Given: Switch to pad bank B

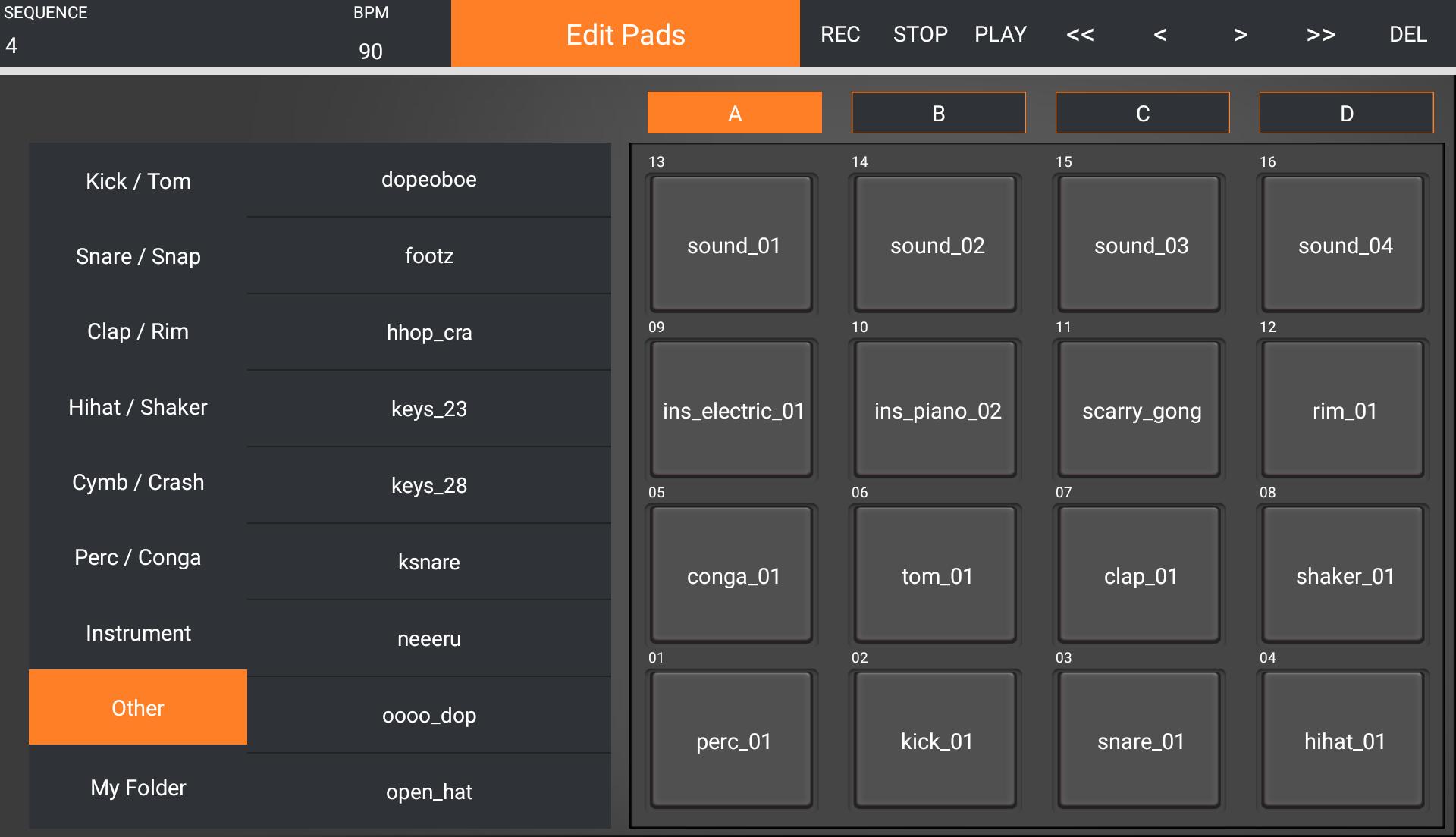Looking at the screenshot, I should click(938, 112).
